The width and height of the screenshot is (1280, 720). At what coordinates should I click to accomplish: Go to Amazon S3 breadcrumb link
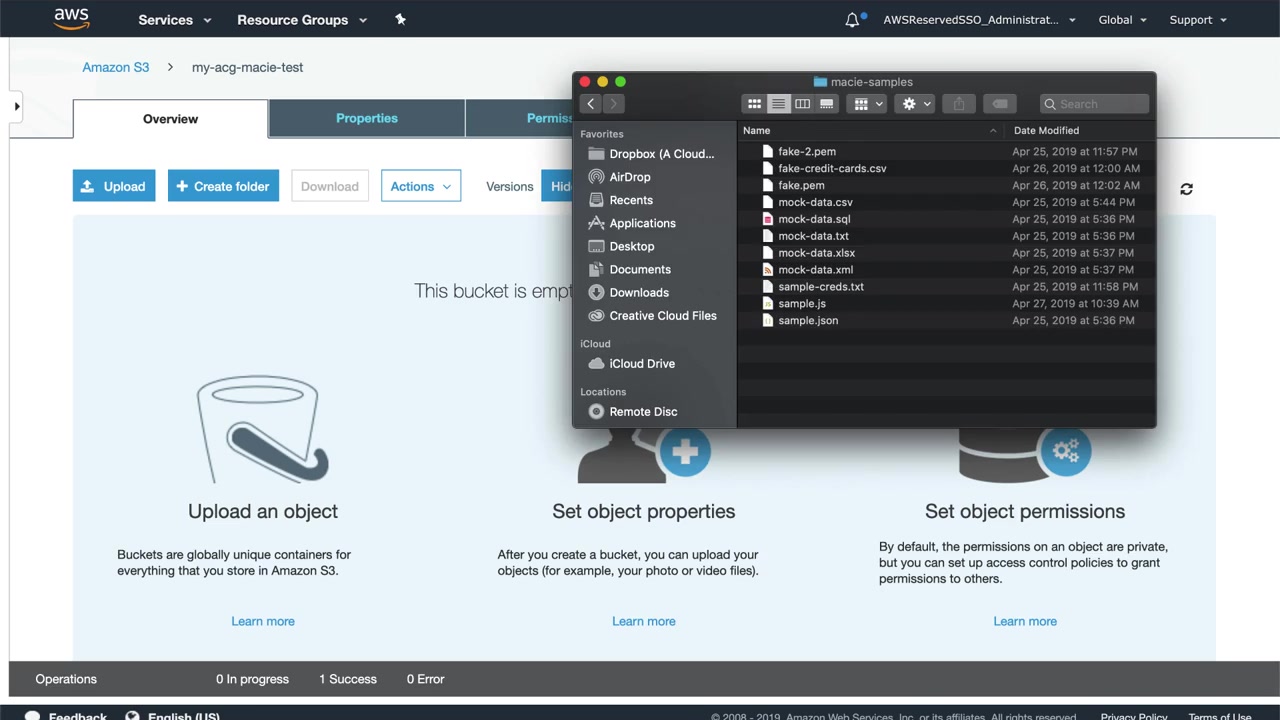[116, 67]
